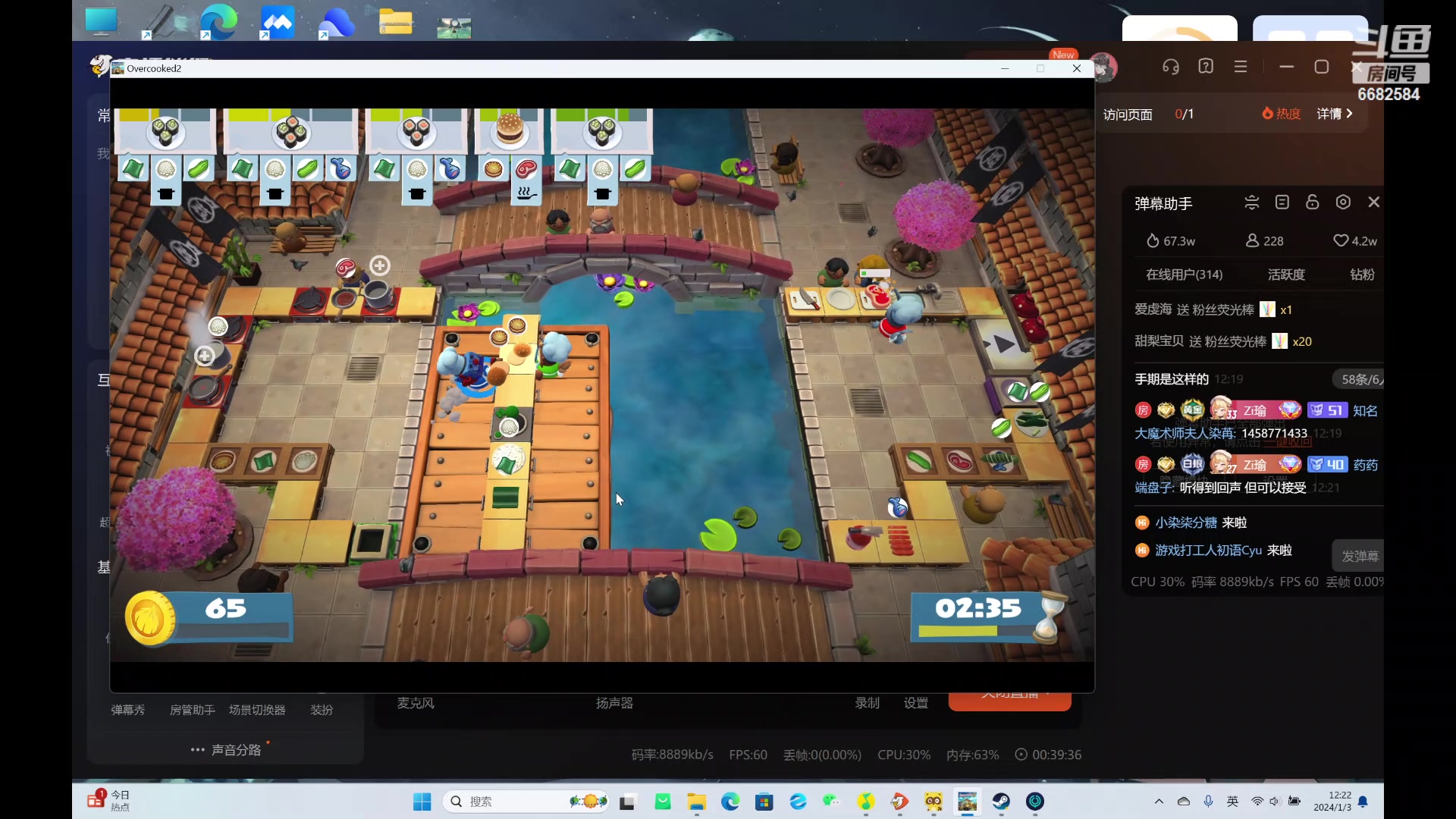Open Microsoft Store from the taskbar
The image size is (1456, 819).
point(764,802)
